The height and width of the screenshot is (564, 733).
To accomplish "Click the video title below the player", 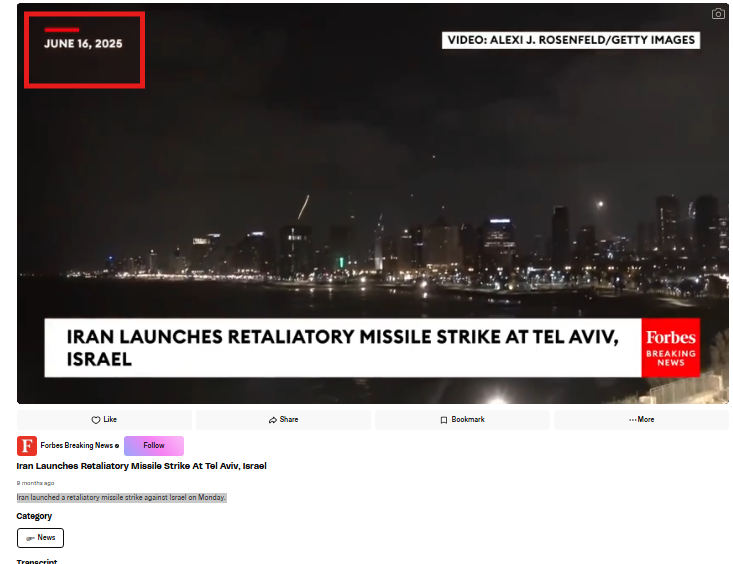I will pyautogui.click(x=141, y=466).
